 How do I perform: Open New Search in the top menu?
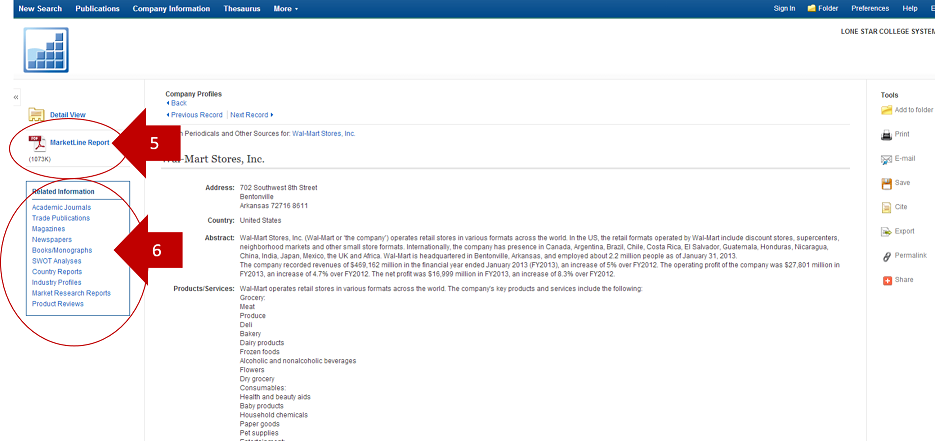40,8
